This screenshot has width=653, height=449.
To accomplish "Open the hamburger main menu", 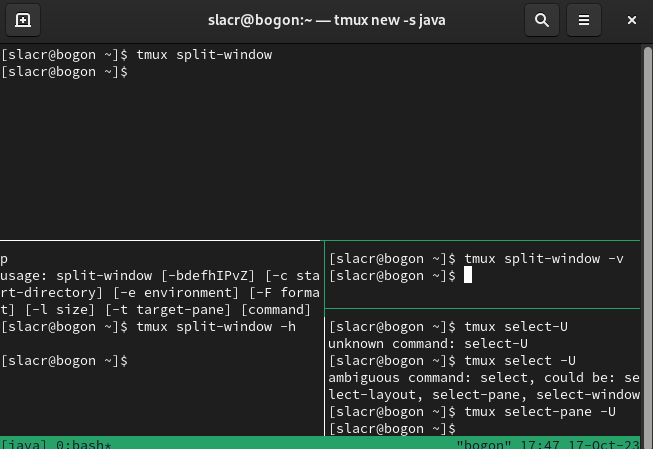I will click(x=585, y=19).
